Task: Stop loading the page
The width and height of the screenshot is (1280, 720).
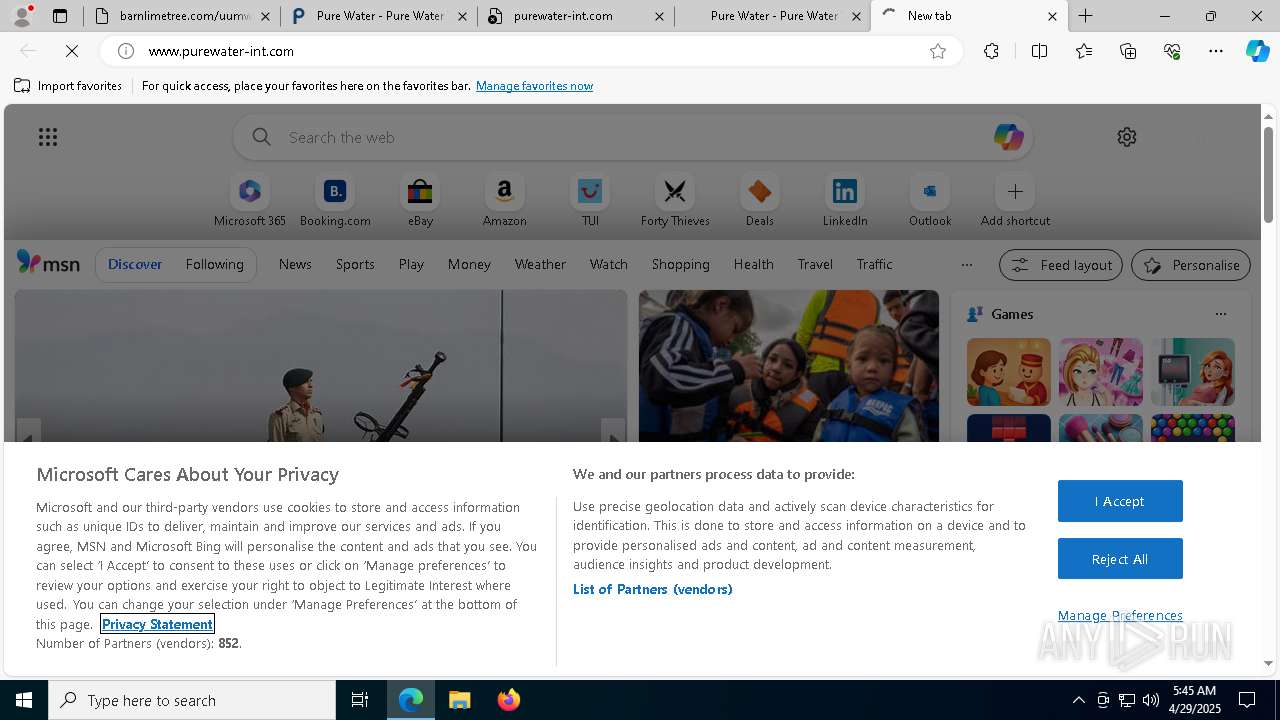Action: [x=72, y=51]
